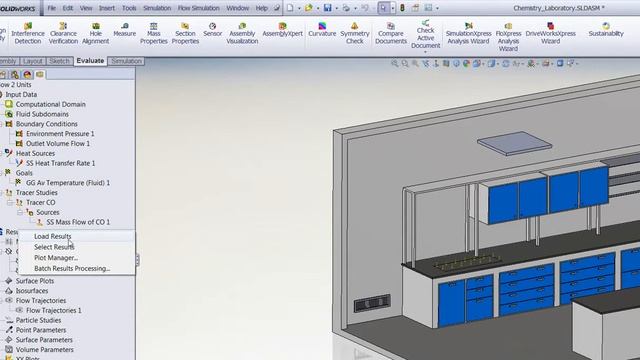The width and height of the screenshot is (640, 360).
Task: Open the View menu
Action: [x=86, y=8]
